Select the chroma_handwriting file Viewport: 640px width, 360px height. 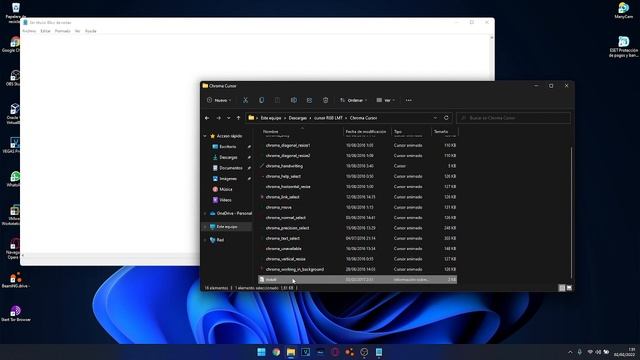tap(358, 166)
